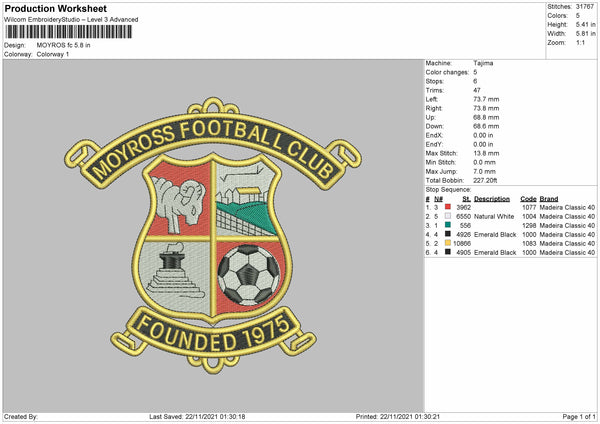This screenshot has width=600, height=424.
Task: Click thread code 1298
Action: click(x=529, y=226)
